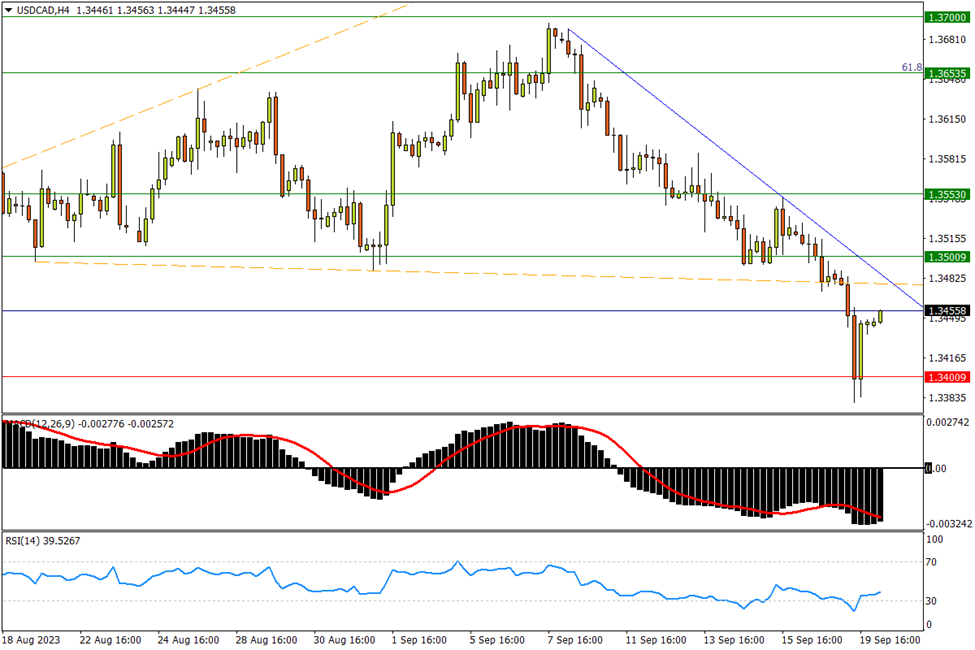Click the 61.8 Fibonacci level text
The image size is (975, 650).
point(911,67)
